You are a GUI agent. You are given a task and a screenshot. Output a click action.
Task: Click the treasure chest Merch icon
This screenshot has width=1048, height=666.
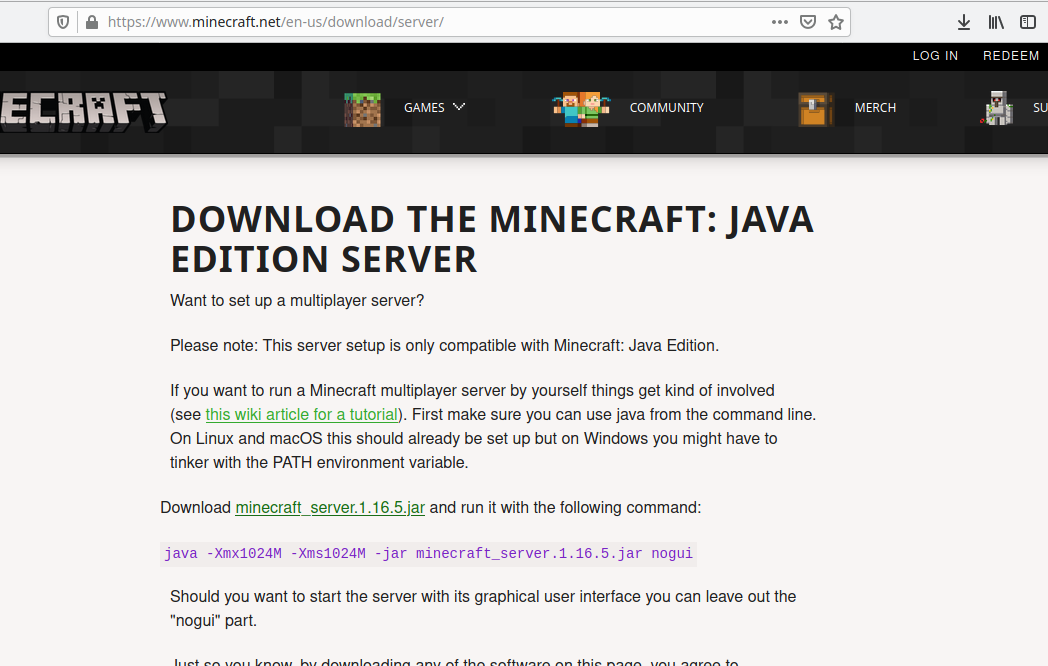816,109
